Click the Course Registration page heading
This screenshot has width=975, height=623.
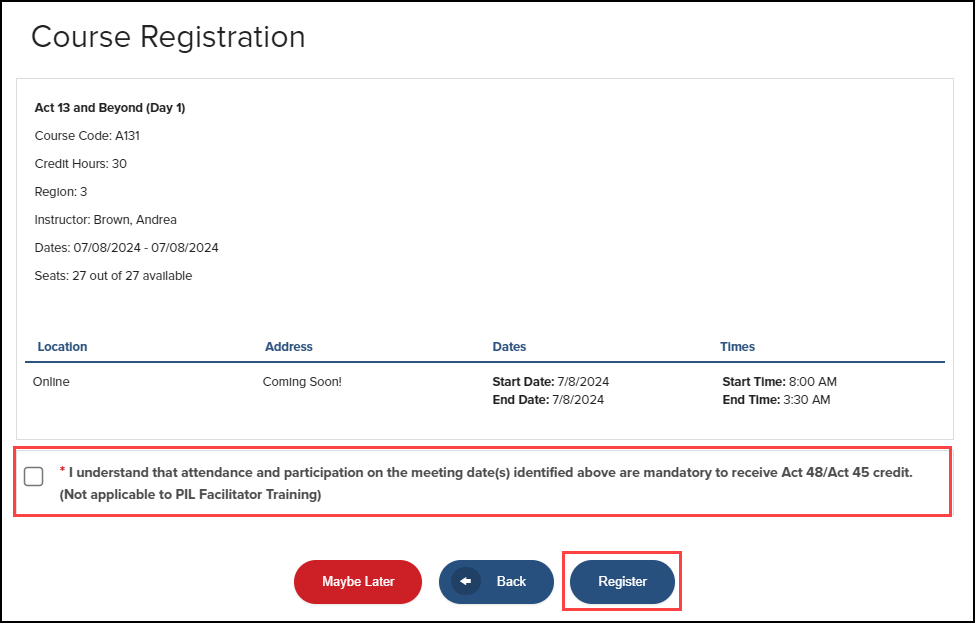coord(168,37)
